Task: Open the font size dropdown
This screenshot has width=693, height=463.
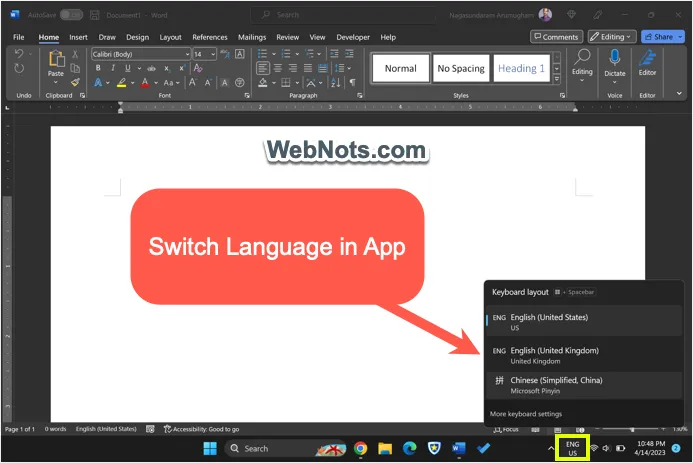Action: [x=213, y=54]
